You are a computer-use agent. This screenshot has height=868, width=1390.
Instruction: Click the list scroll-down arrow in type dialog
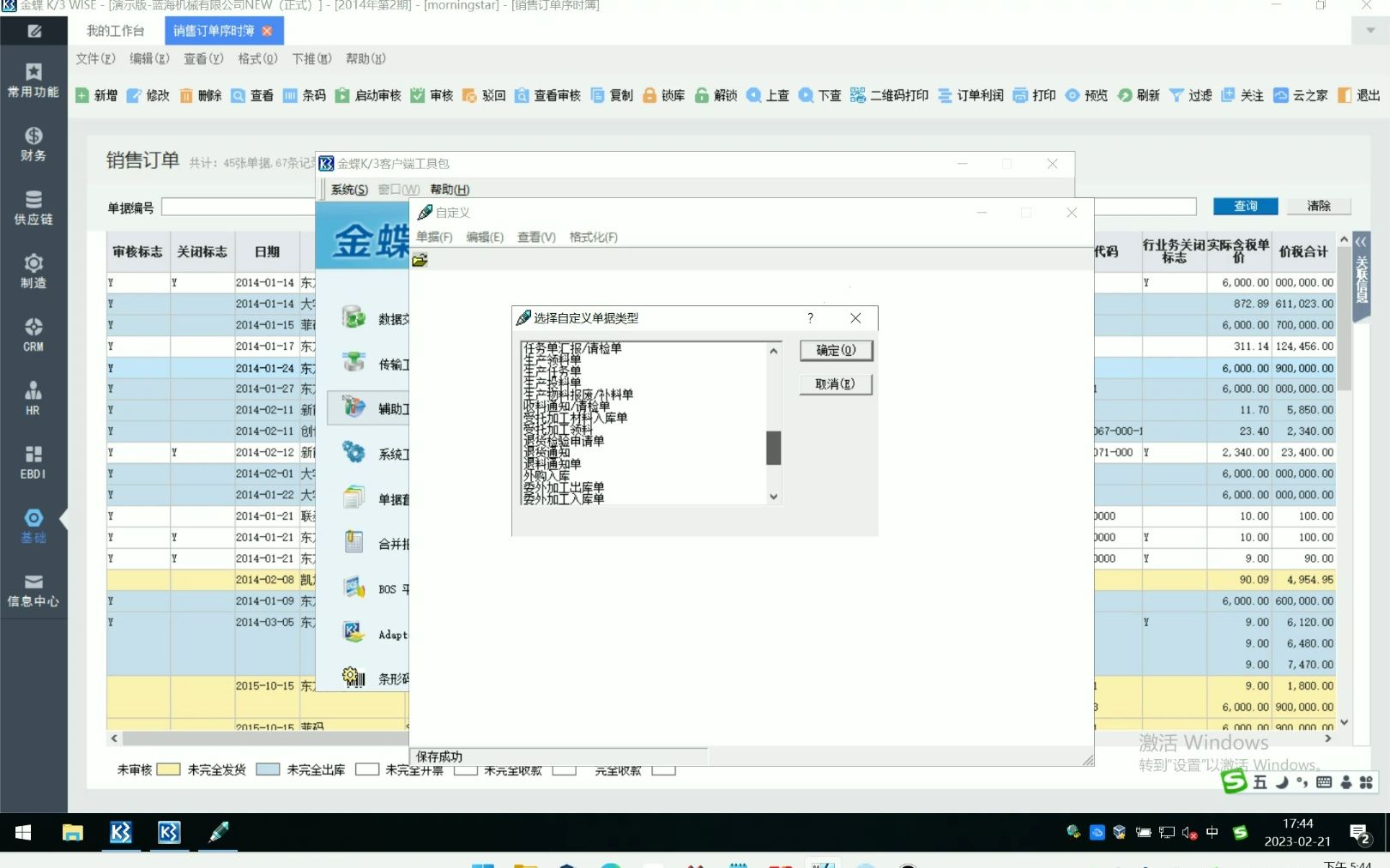(x=773, y=497)
